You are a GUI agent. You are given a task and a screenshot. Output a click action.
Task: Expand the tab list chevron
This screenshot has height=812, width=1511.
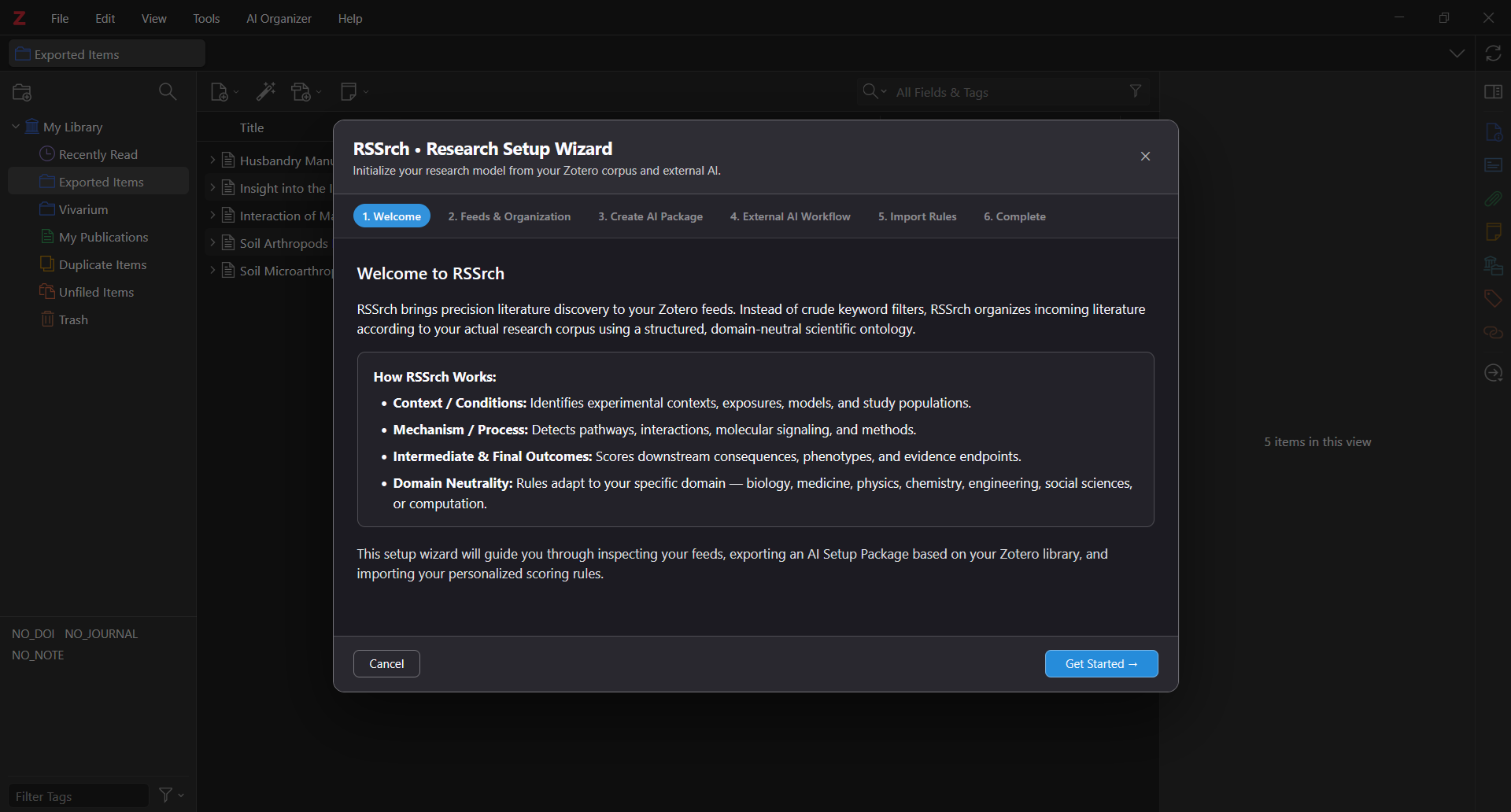[1457, 54]
